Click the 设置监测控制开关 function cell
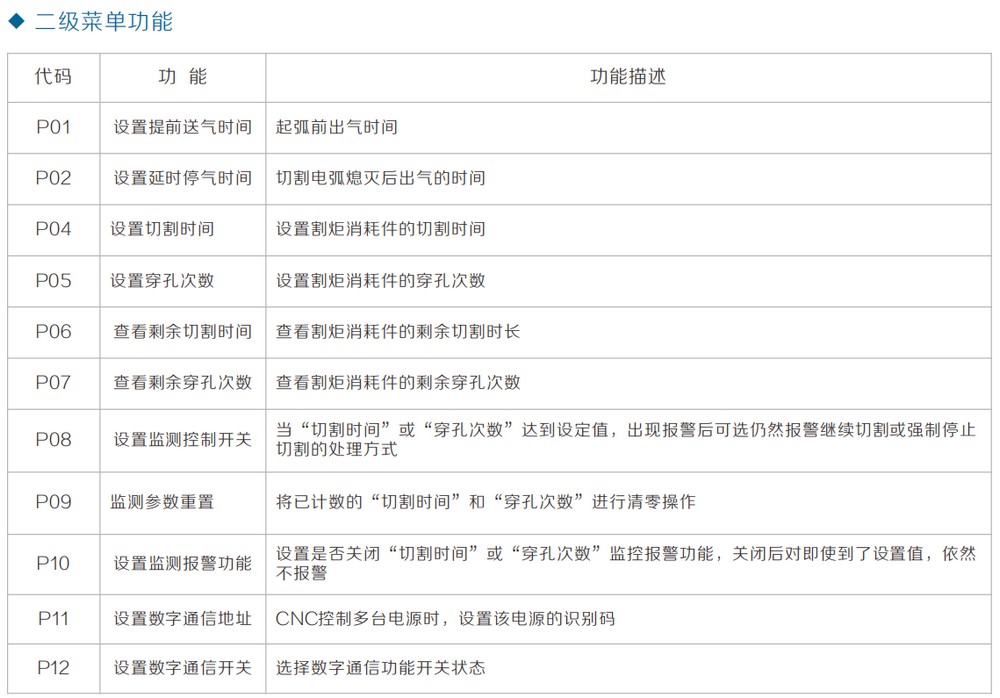This screenshot has width=1000, height=698. pyautogui.click(x=182, y=439)
